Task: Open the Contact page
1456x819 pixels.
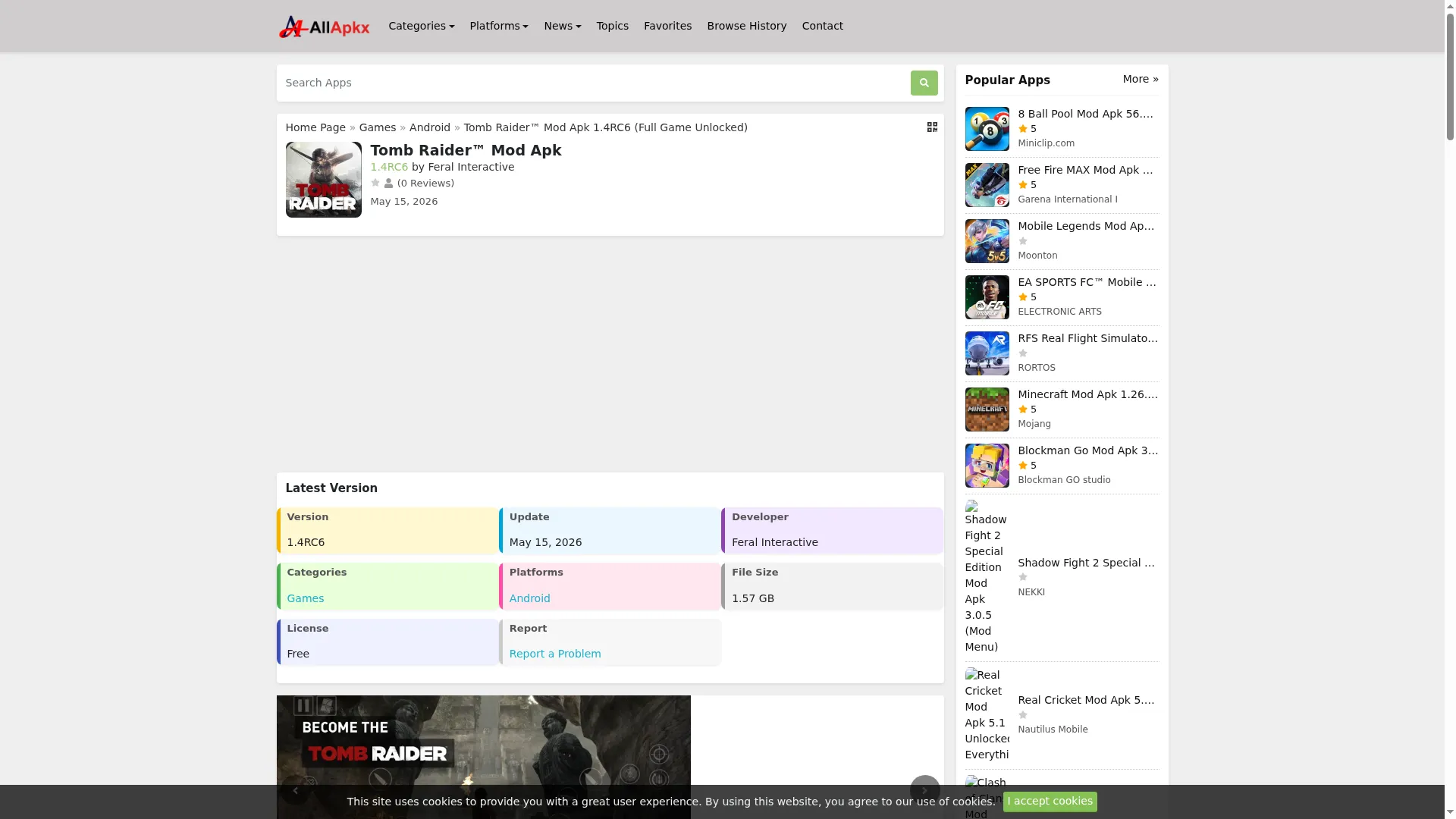Action: [822, 26]
